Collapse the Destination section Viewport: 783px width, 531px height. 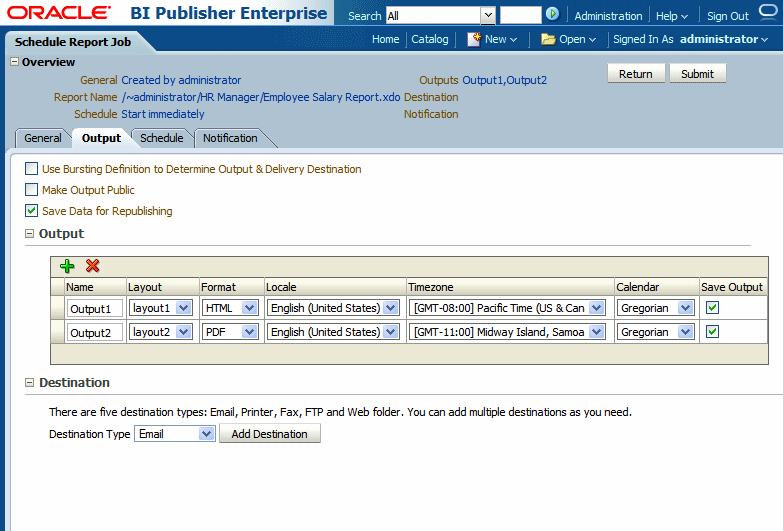coord(29,383)
